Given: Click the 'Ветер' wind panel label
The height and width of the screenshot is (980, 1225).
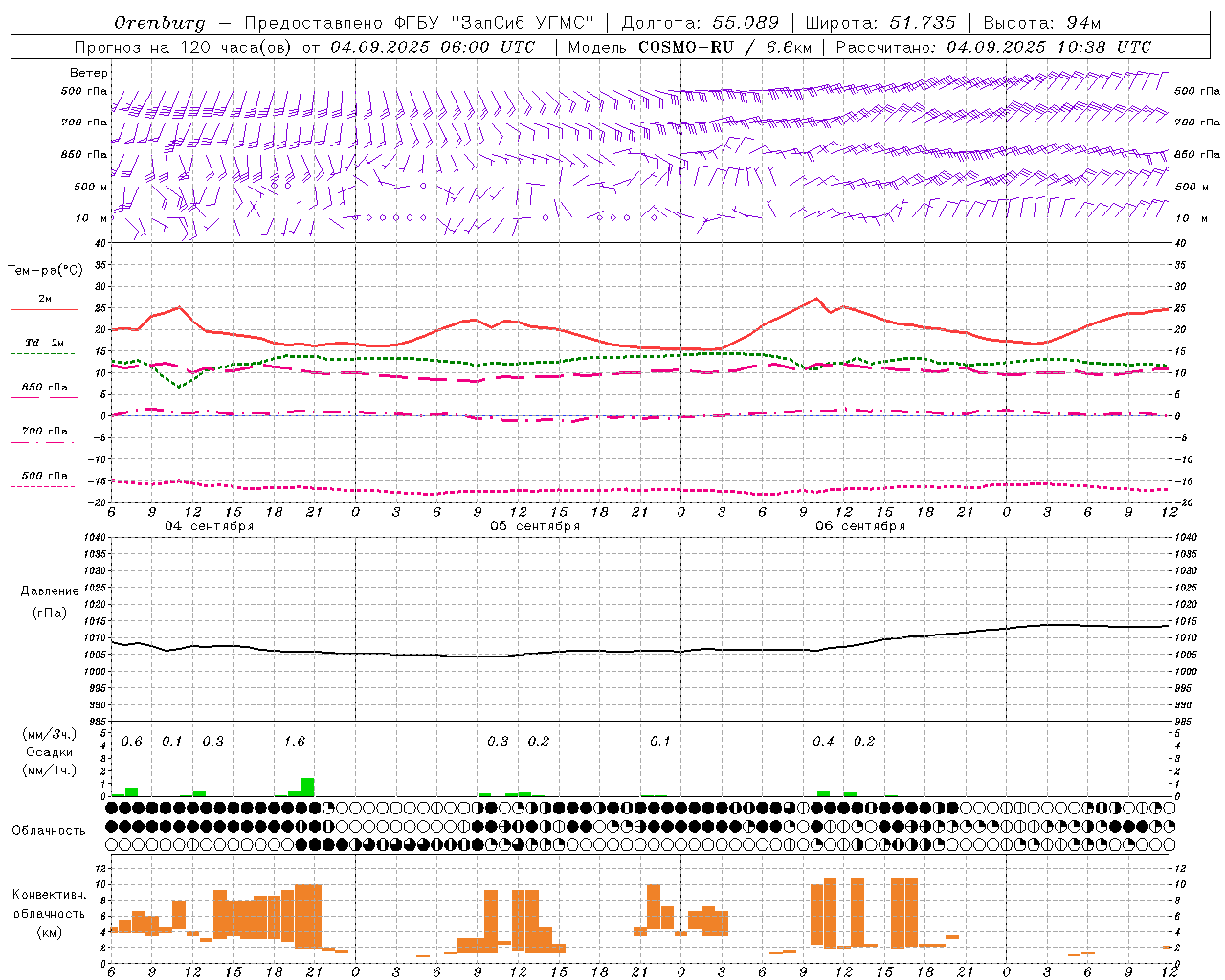Looking at the screenshot, I should coord(89,73).
